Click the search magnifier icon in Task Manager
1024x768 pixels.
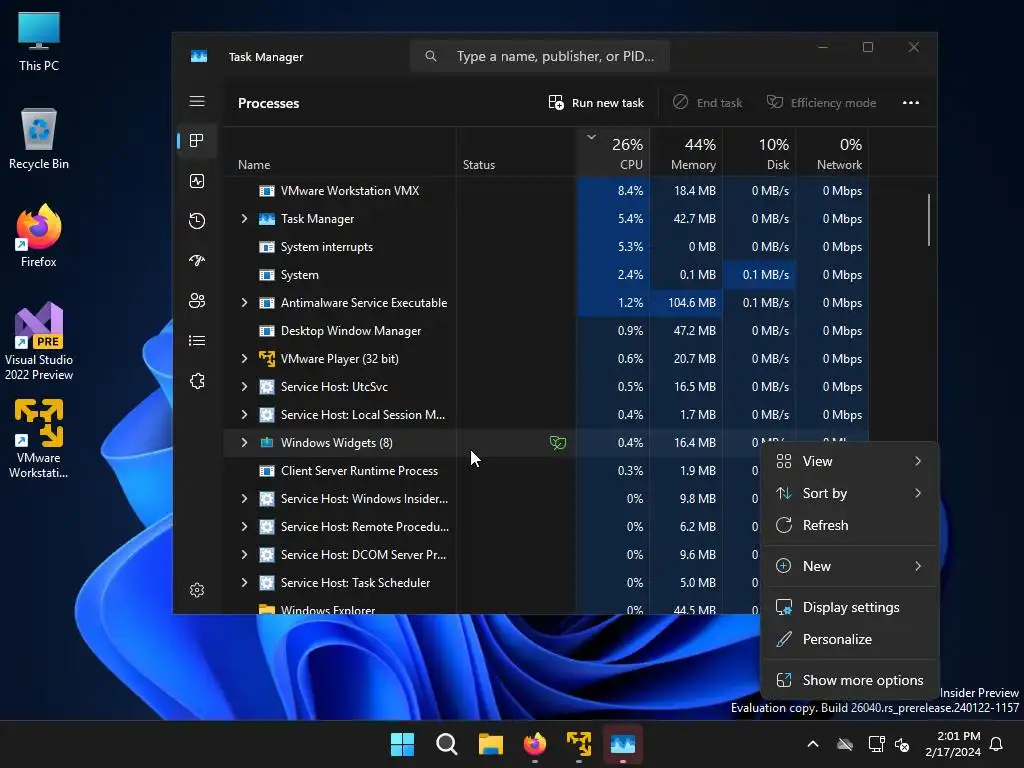431,56
